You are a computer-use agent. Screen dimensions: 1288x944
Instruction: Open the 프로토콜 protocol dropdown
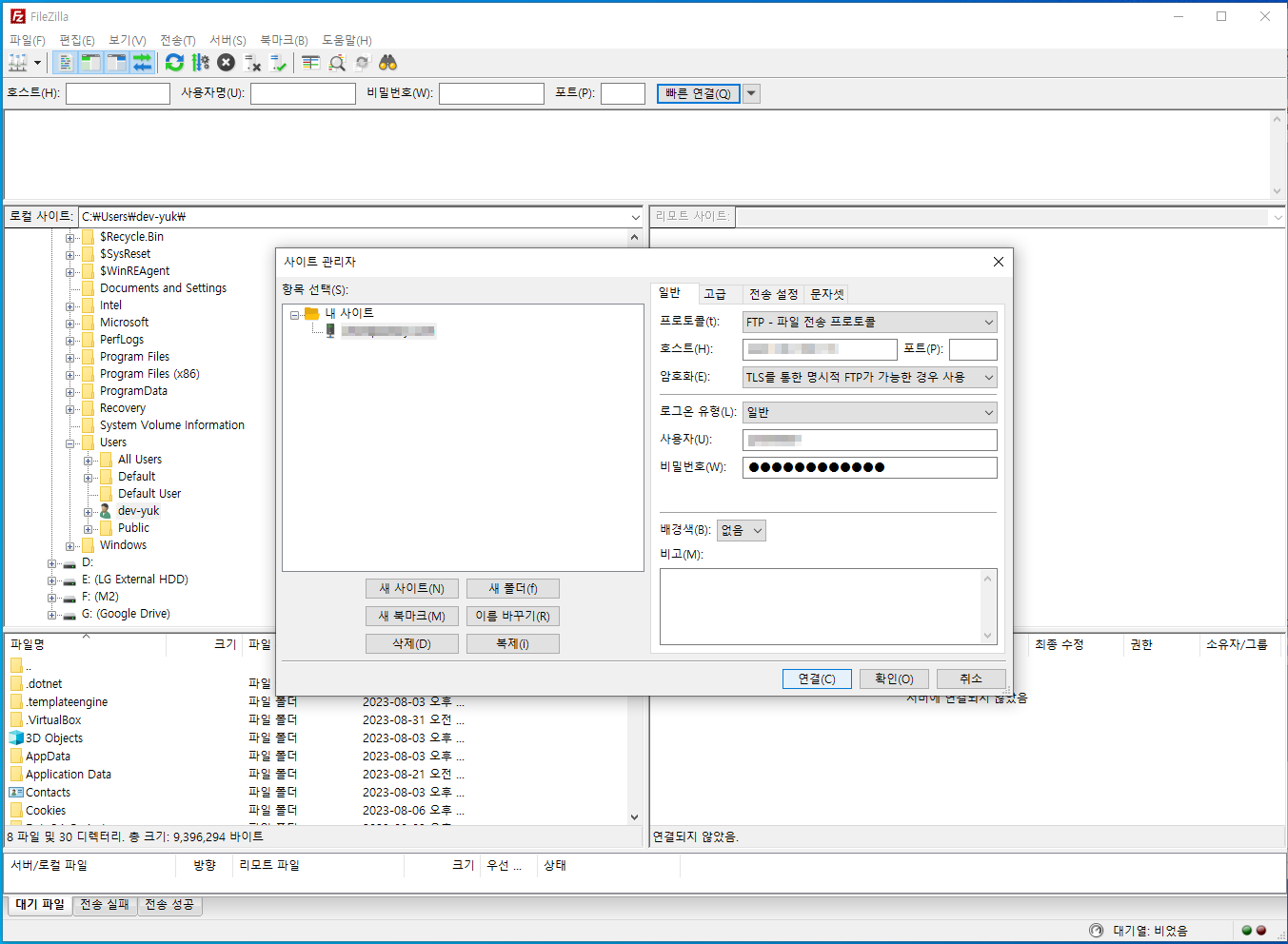point(988,322)
